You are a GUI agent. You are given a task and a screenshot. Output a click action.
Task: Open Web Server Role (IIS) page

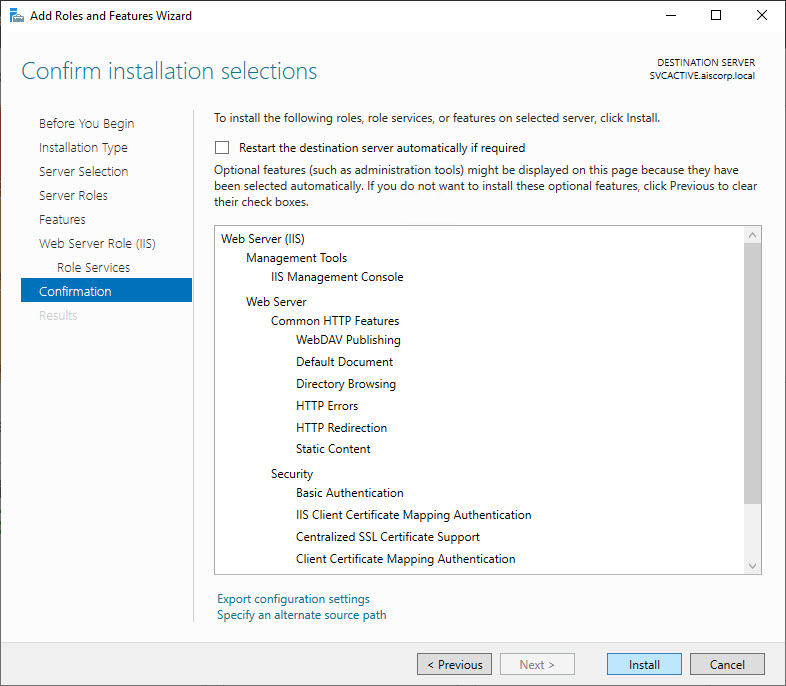click(97, 244)
